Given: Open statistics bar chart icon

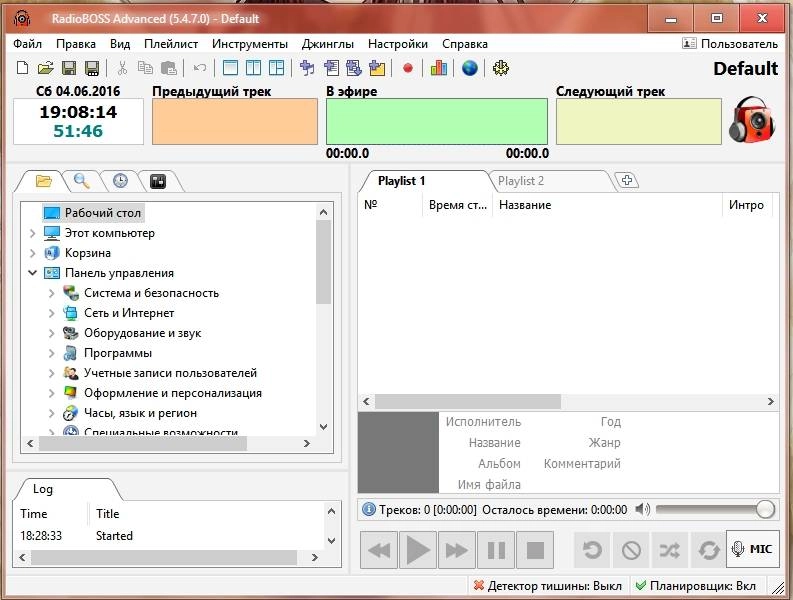Looking at the screenshot, I should [438, 68].
